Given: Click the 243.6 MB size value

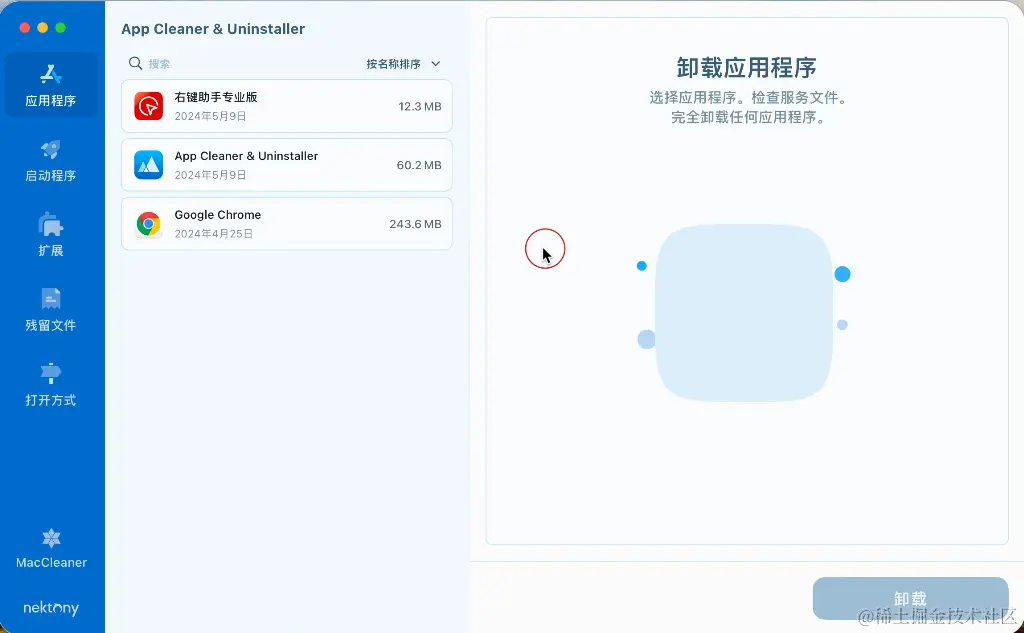Looking at the screenshot, I should point(415,224).
